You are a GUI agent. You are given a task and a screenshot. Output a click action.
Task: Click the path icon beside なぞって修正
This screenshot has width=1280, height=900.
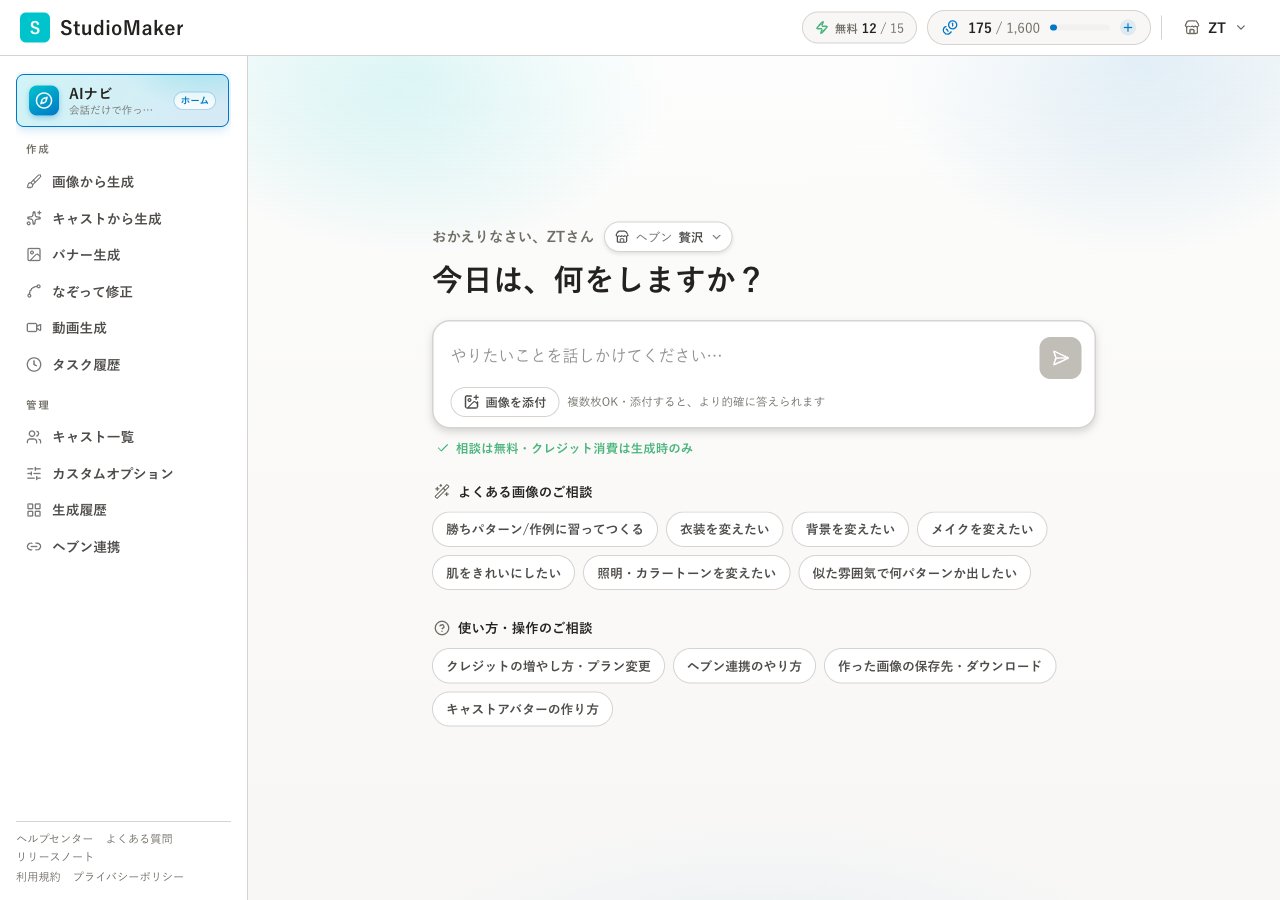tap(34, 291)
